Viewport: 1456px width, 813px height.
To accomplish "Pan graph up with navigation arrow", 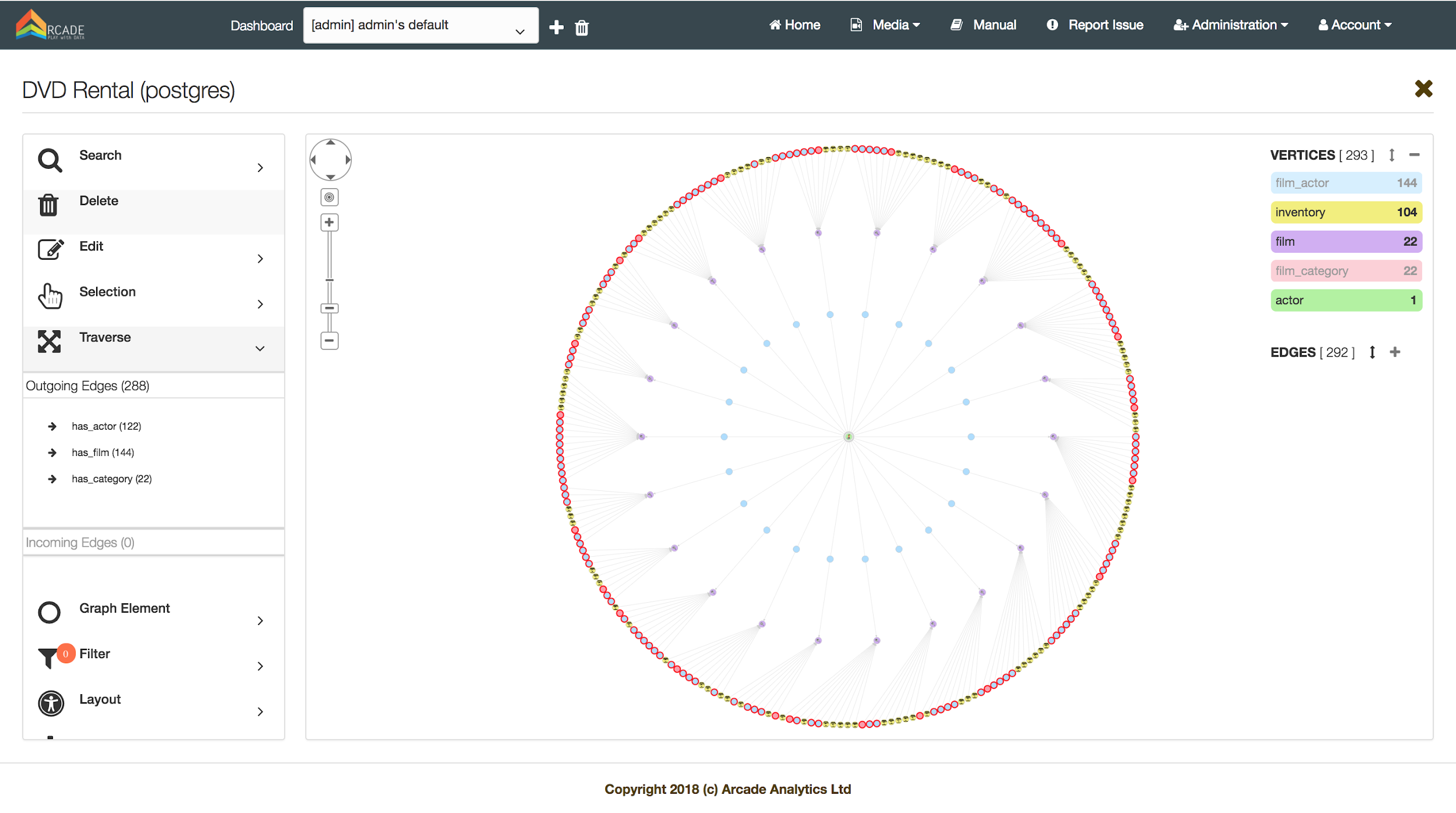I will point(330,143).
